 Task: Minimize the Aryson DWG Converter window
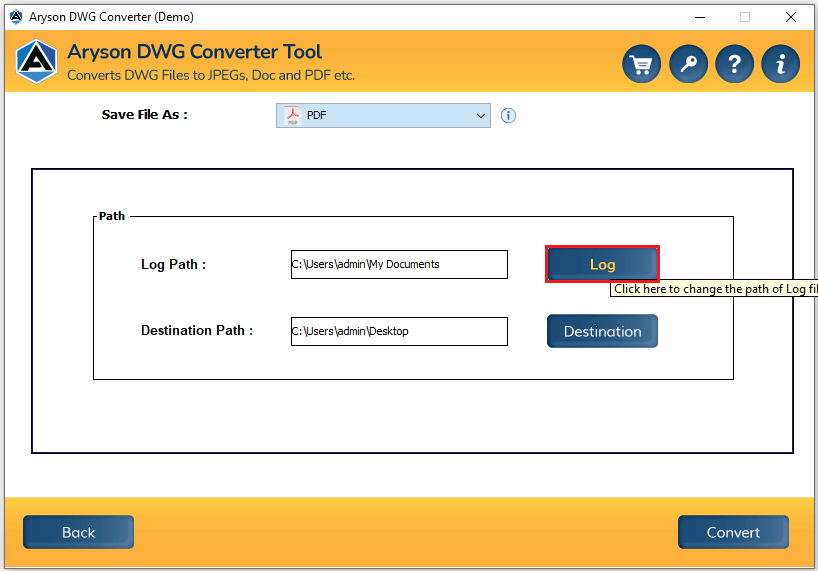point(700,17)
